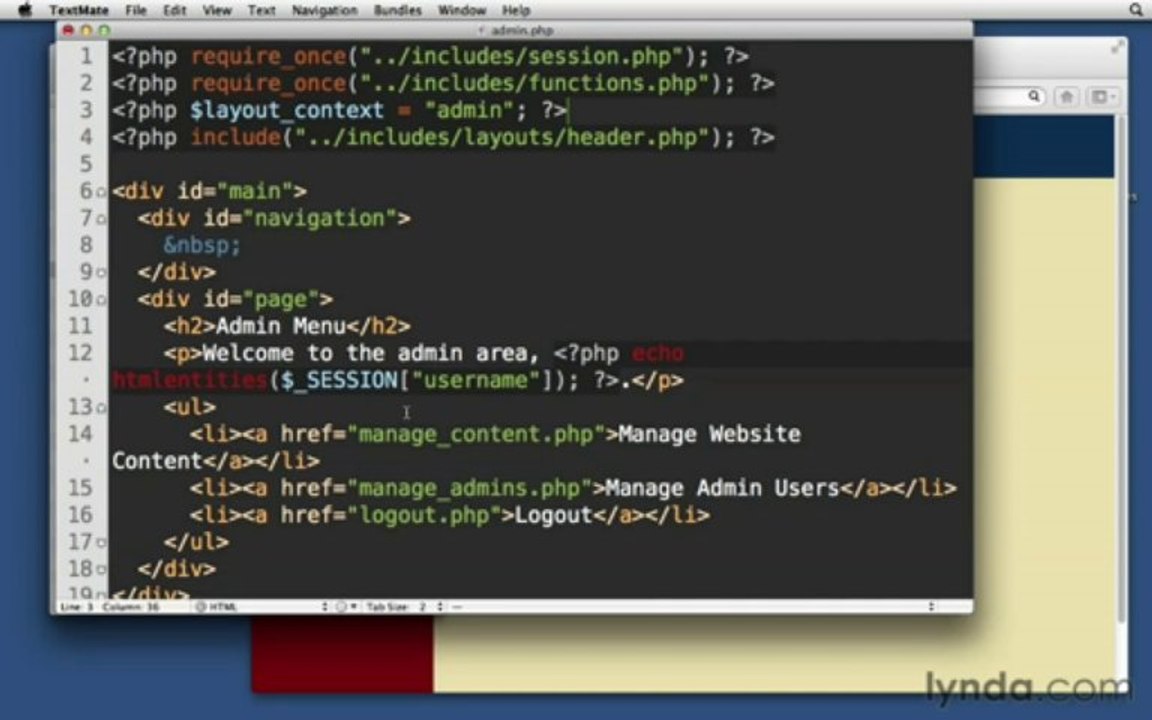The height and width of the screenshot is (720, 1152).
Task: Open the symbol list popup in the status bar
Action: [694, 607]
